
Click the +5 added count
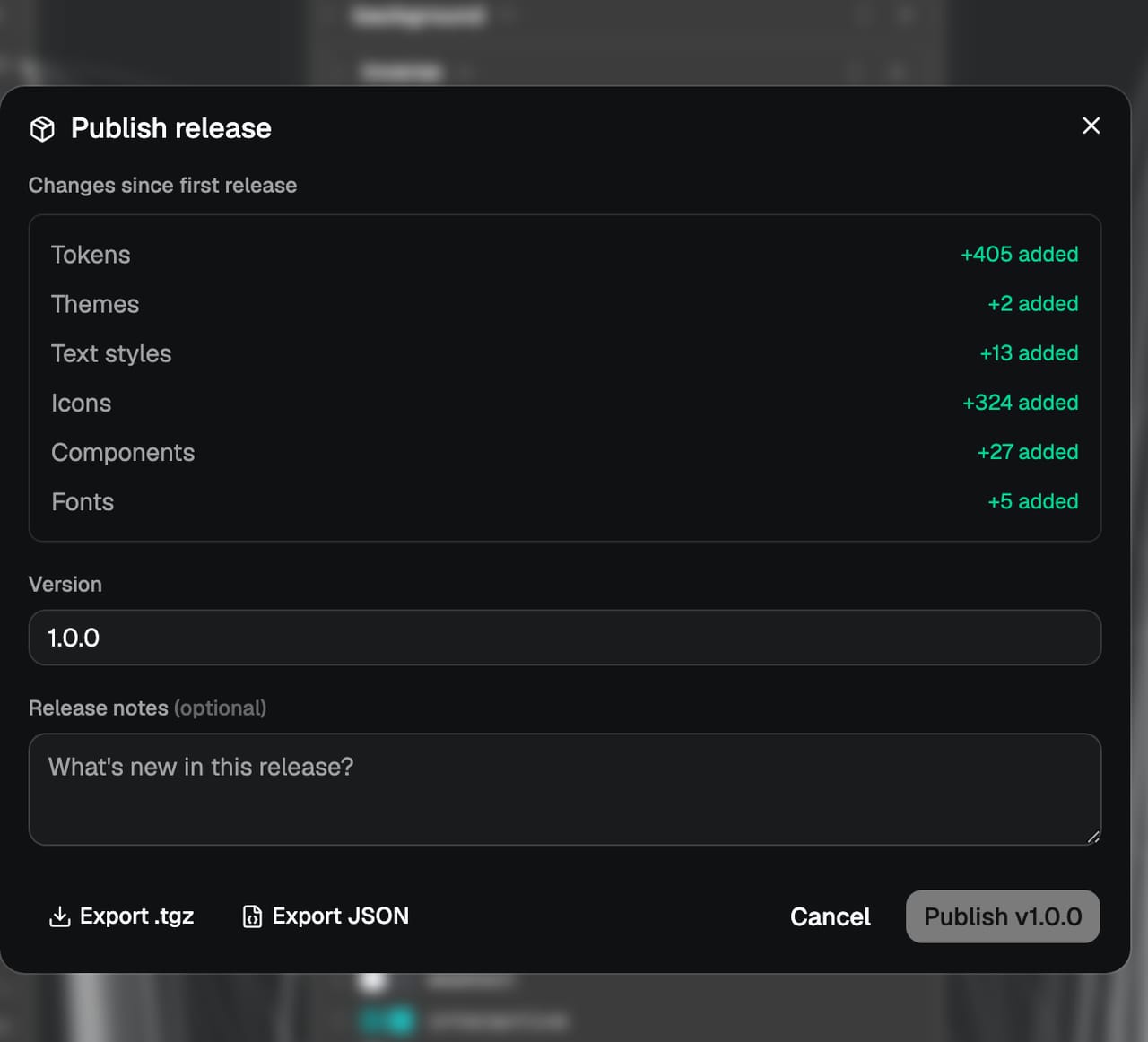coord(1033,501)
